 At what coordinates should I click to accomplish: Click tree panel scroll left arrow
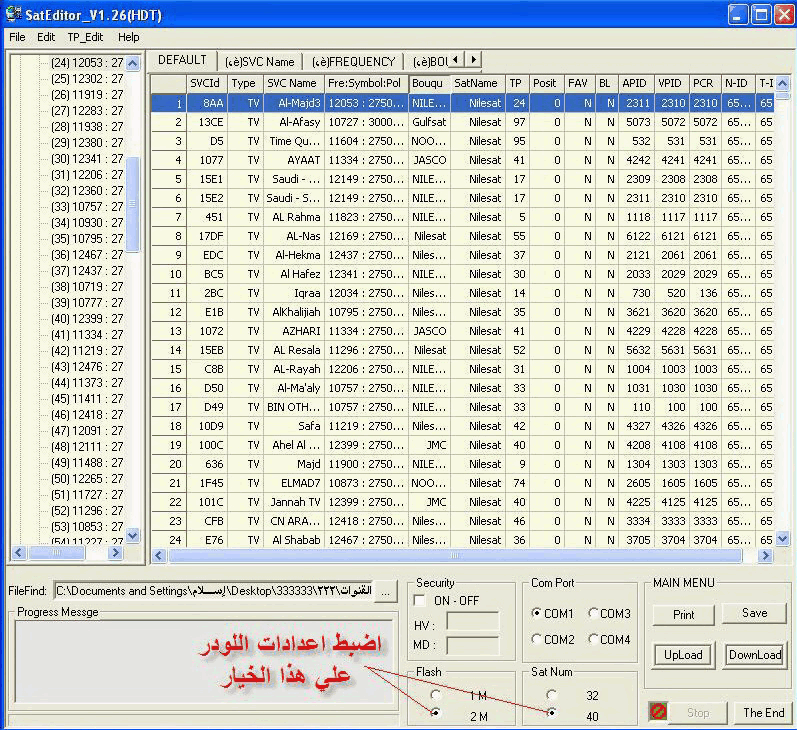[19, 553]
